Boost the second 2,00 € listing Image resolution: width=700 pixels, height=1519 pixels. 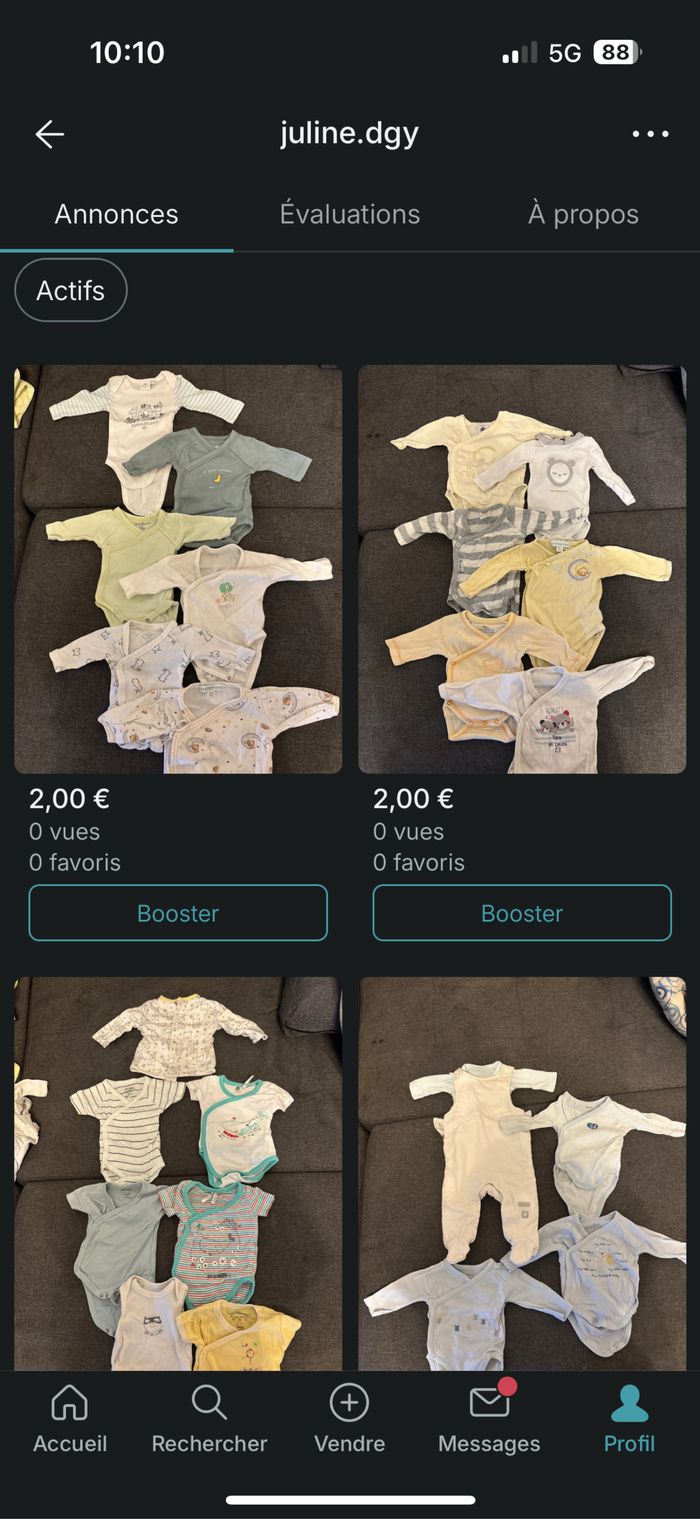pos(522,913)
